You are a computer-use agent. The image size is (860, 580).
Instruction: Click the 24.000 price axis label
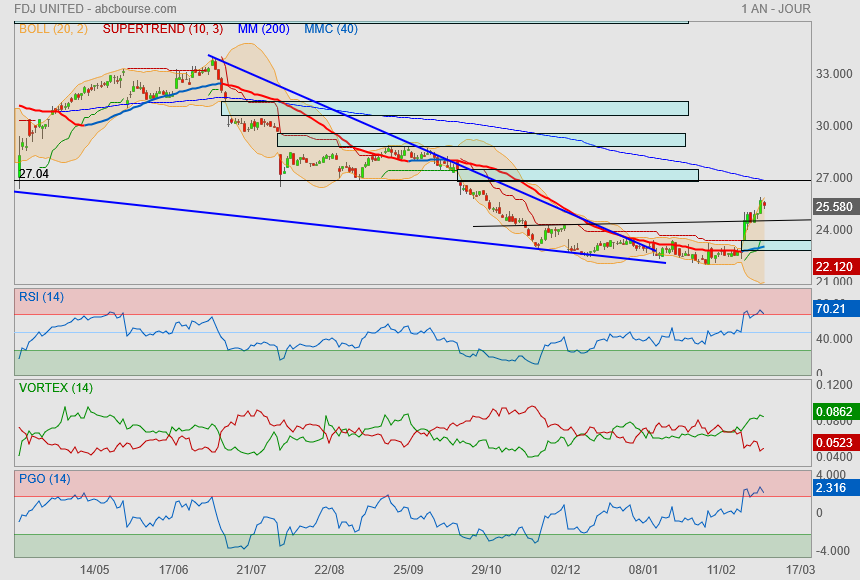coord(834,230)
